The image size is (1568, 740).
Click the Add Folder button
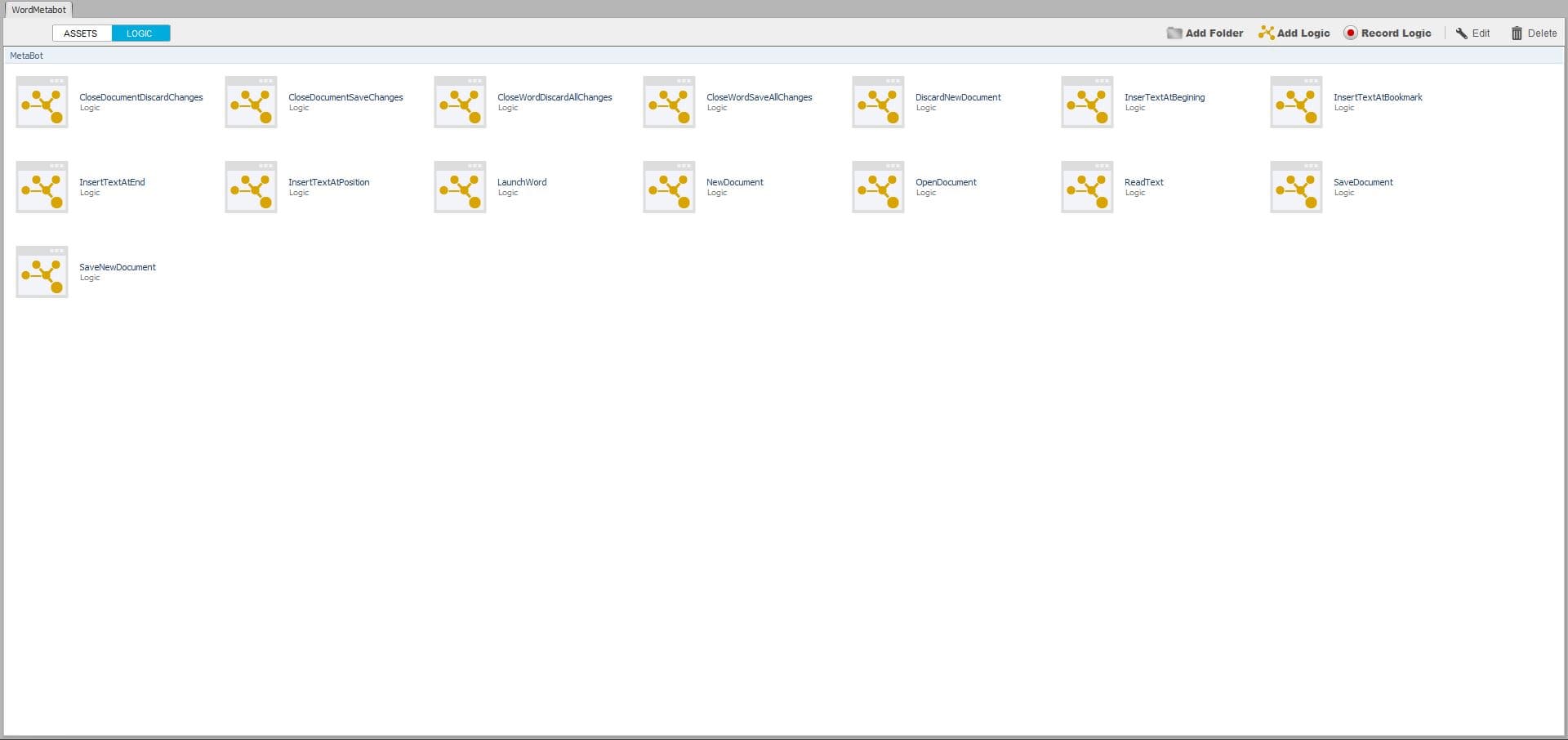click(1205, 33)
